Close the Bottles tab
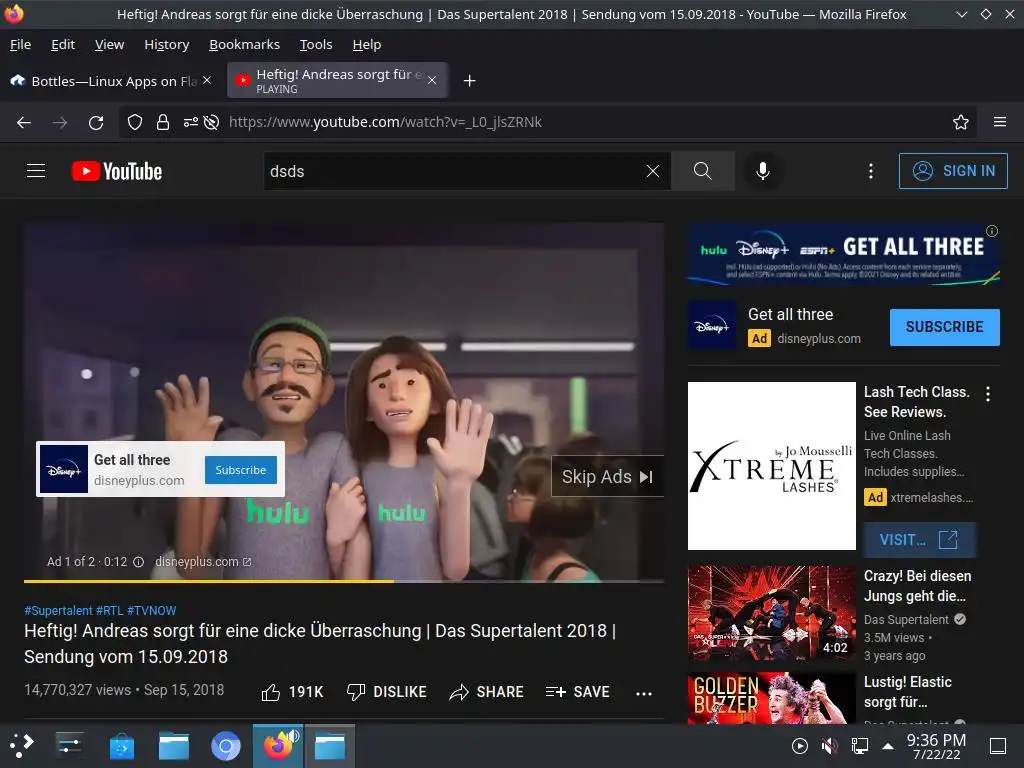 207,80
